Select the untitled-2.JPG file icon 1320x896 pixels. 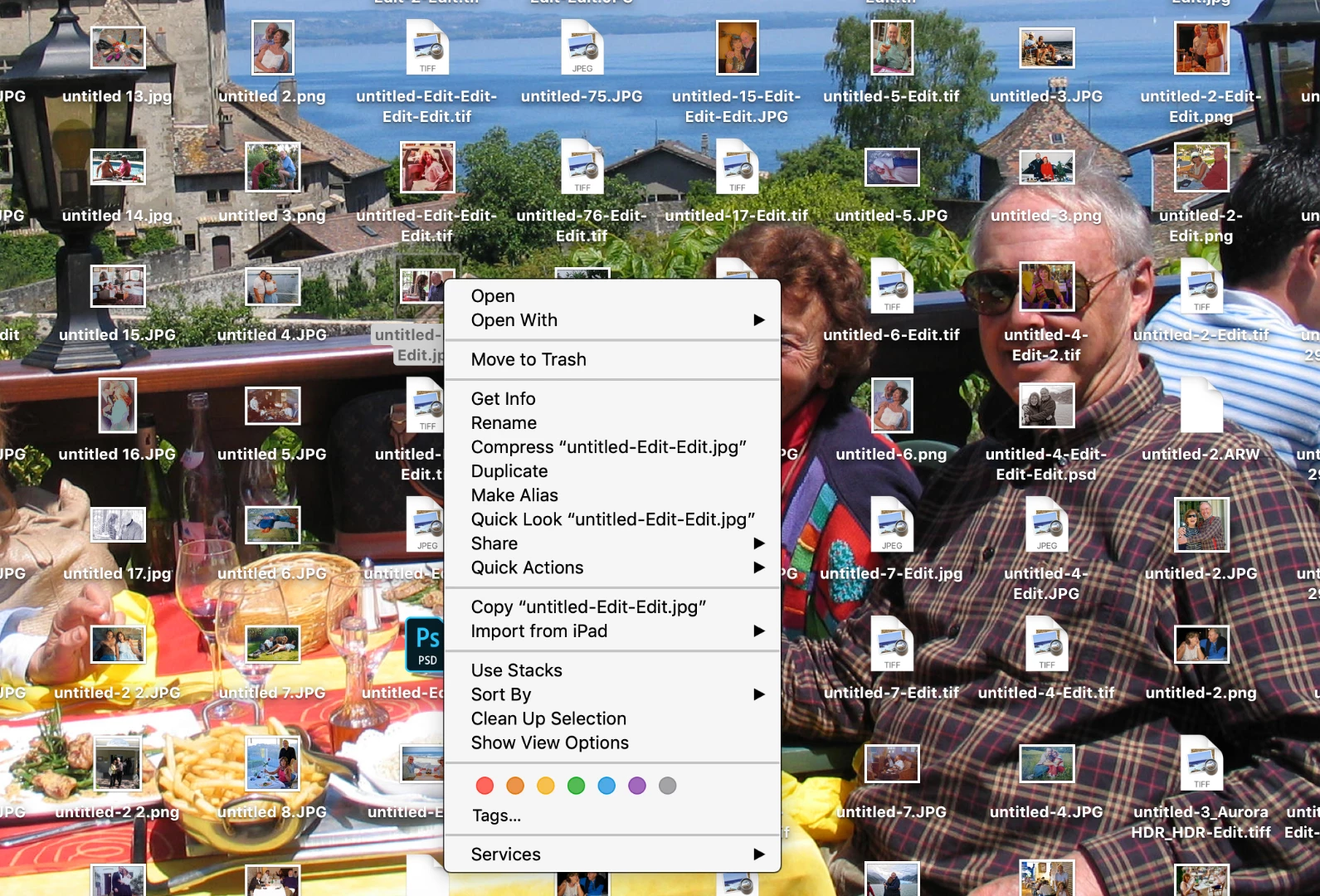point(1201,525)
